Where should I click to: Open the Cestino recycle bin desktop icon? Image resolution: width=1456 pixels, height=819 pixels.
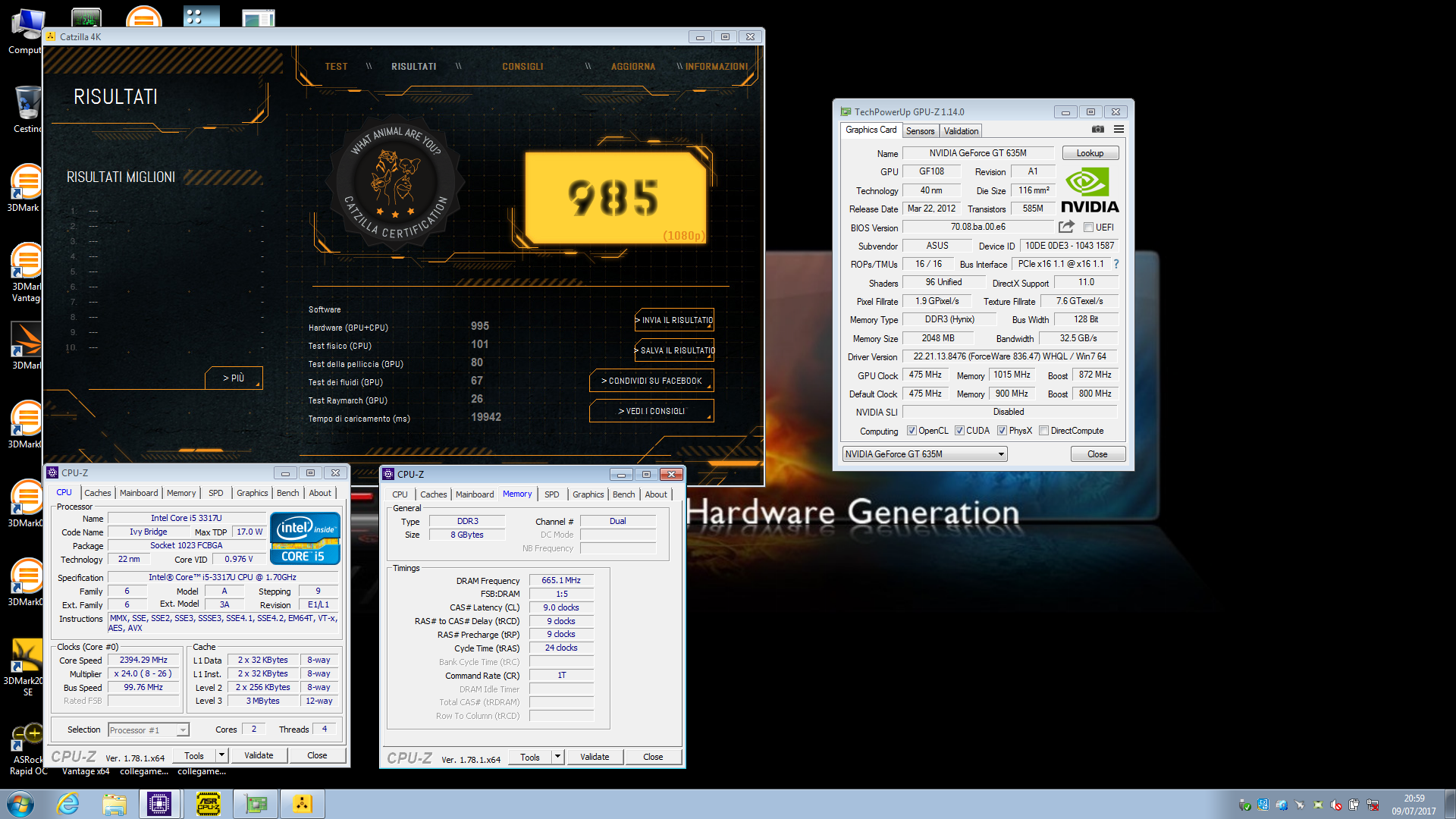point(27,110)
